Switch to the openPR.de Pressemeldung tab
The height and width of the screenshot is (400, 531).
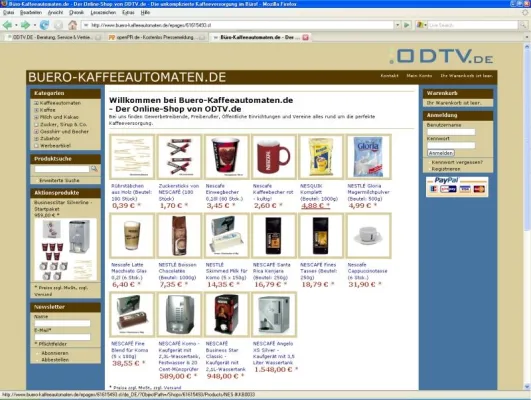156,38
